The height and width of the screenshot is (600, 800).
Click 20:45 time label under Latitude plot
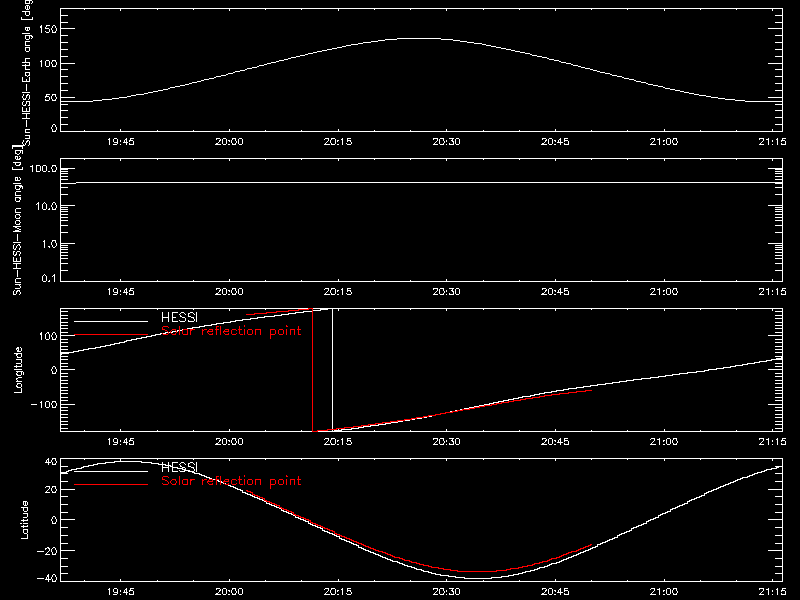tap(555, 592)
